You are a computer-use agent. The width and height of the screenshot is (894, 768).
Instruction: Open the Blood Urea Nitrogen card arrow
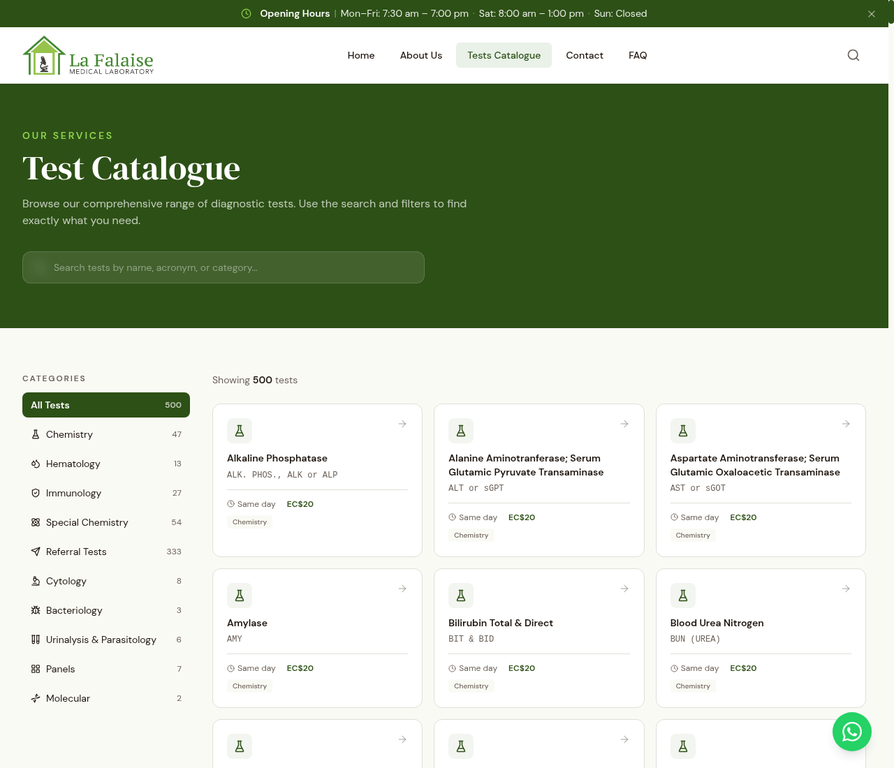pyautogui.click(x=845, y=589)
